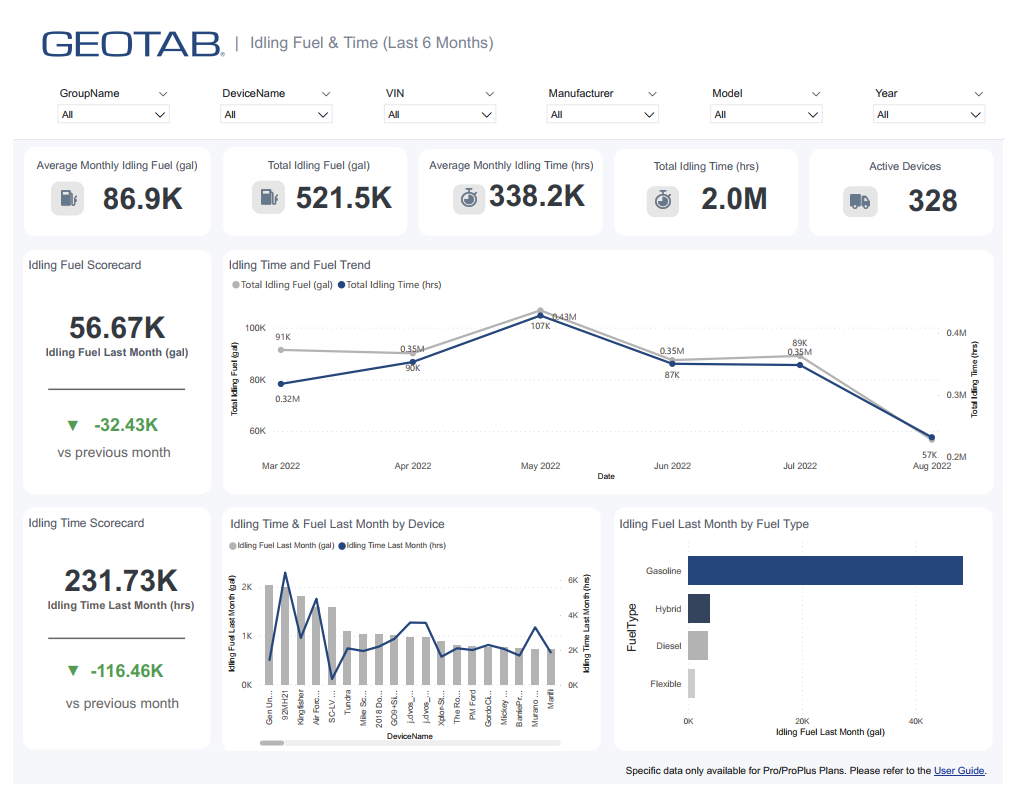Click the fuel pump icon beside 521.5K

tap(268, 198)
